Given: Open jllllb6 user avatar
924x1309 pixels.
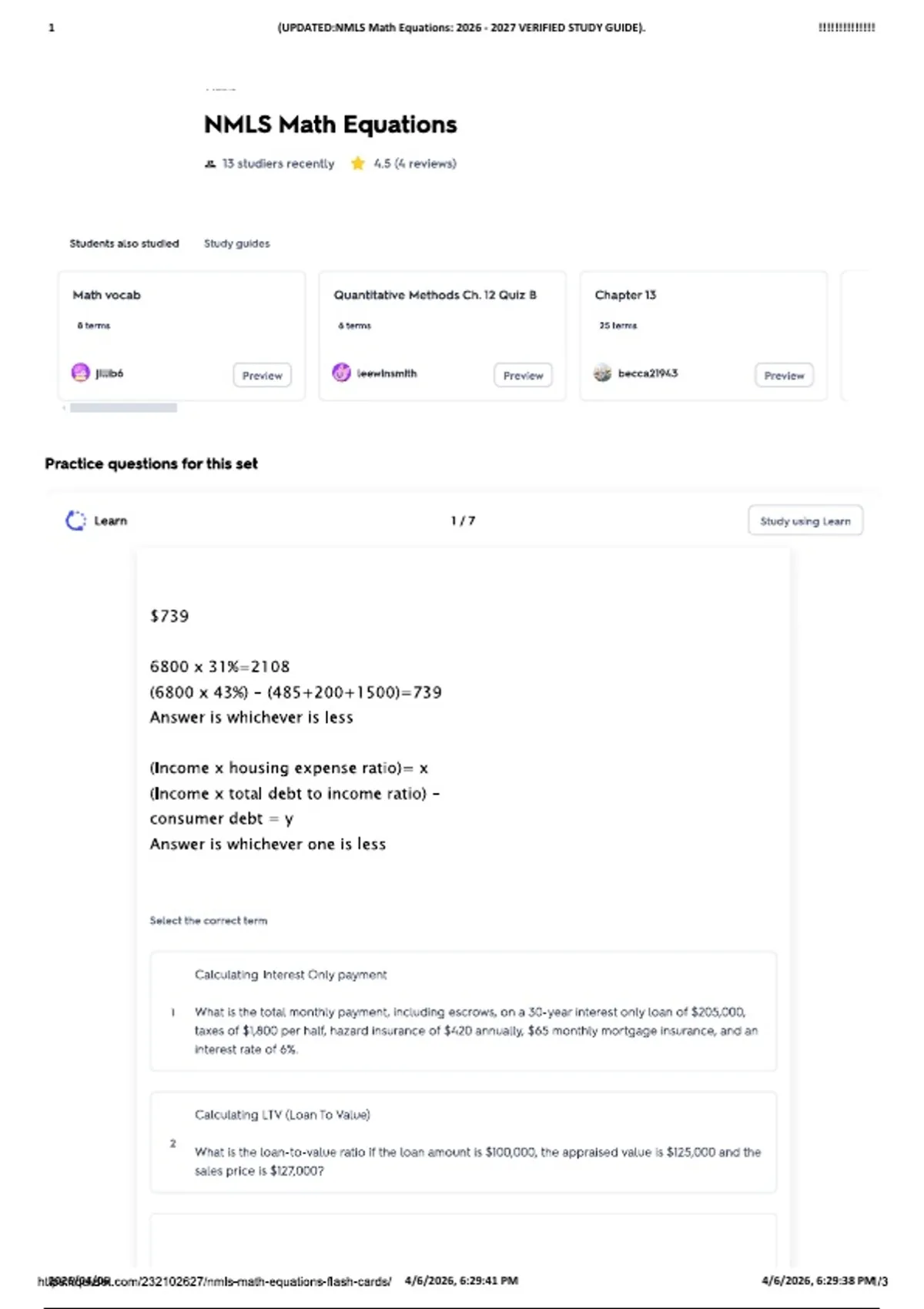Looking at the screenshot, I should click(x=81, y=373).
